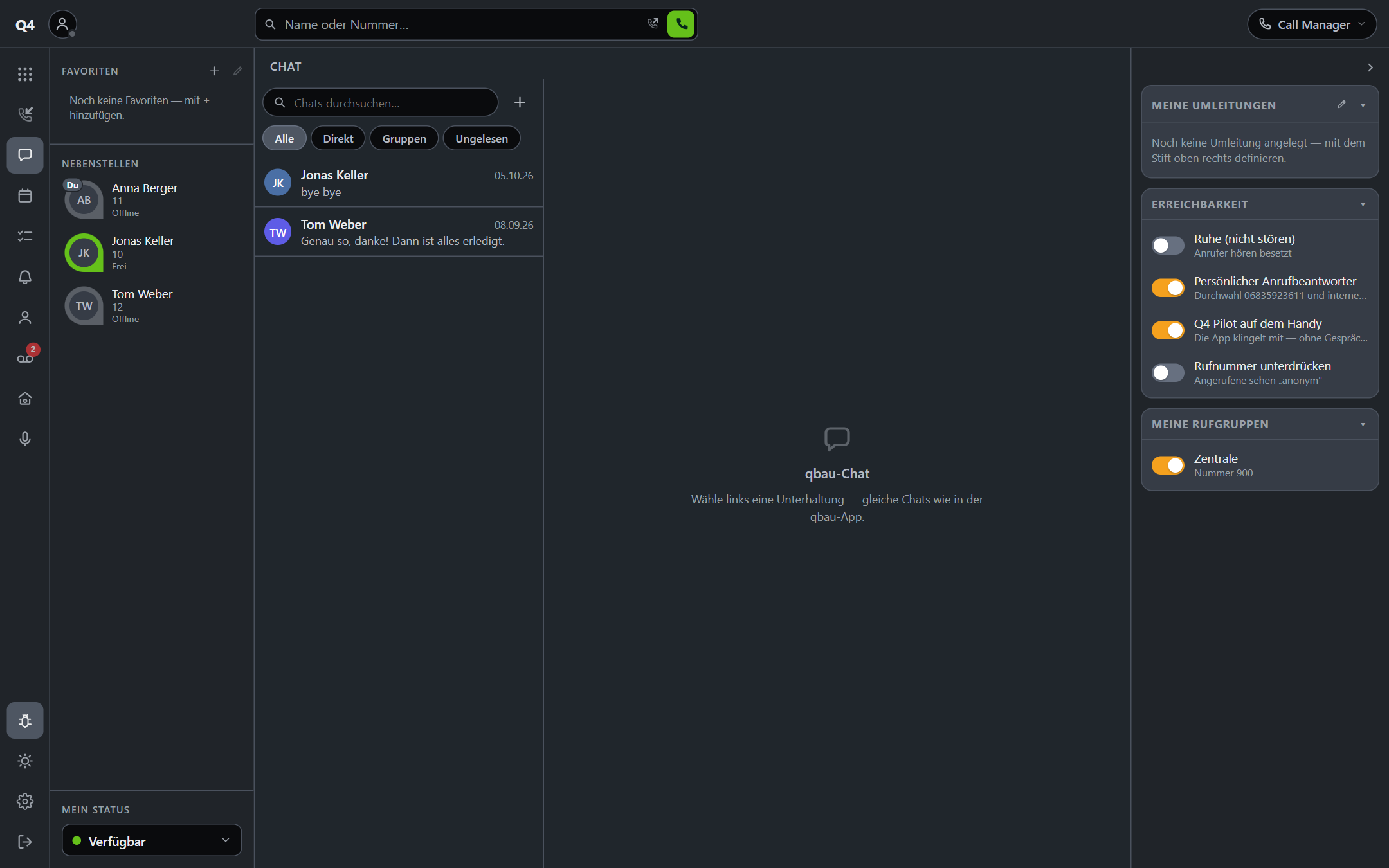1389x868 pixels.
Task: Open the Verfügbar status dropdown
Action: pos(152,841)
